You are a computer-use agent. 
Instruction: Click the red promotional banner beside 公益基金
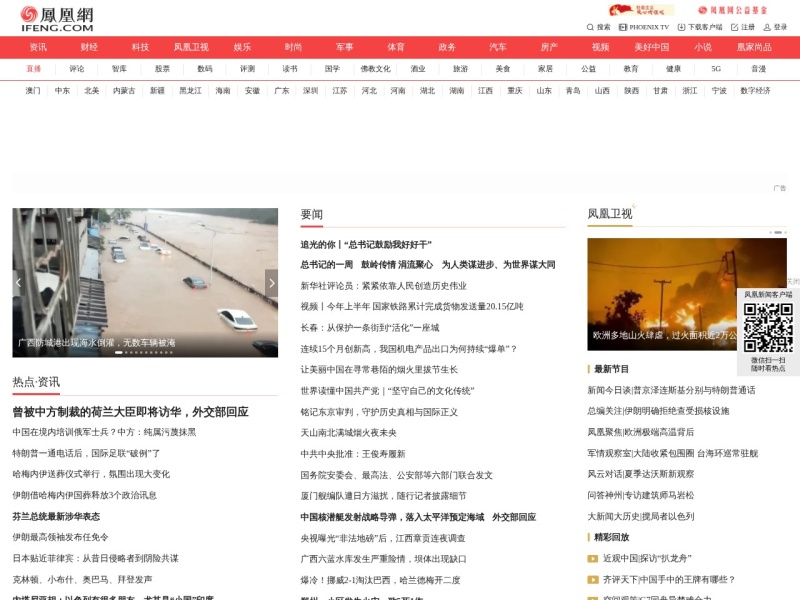click(641, 10)
